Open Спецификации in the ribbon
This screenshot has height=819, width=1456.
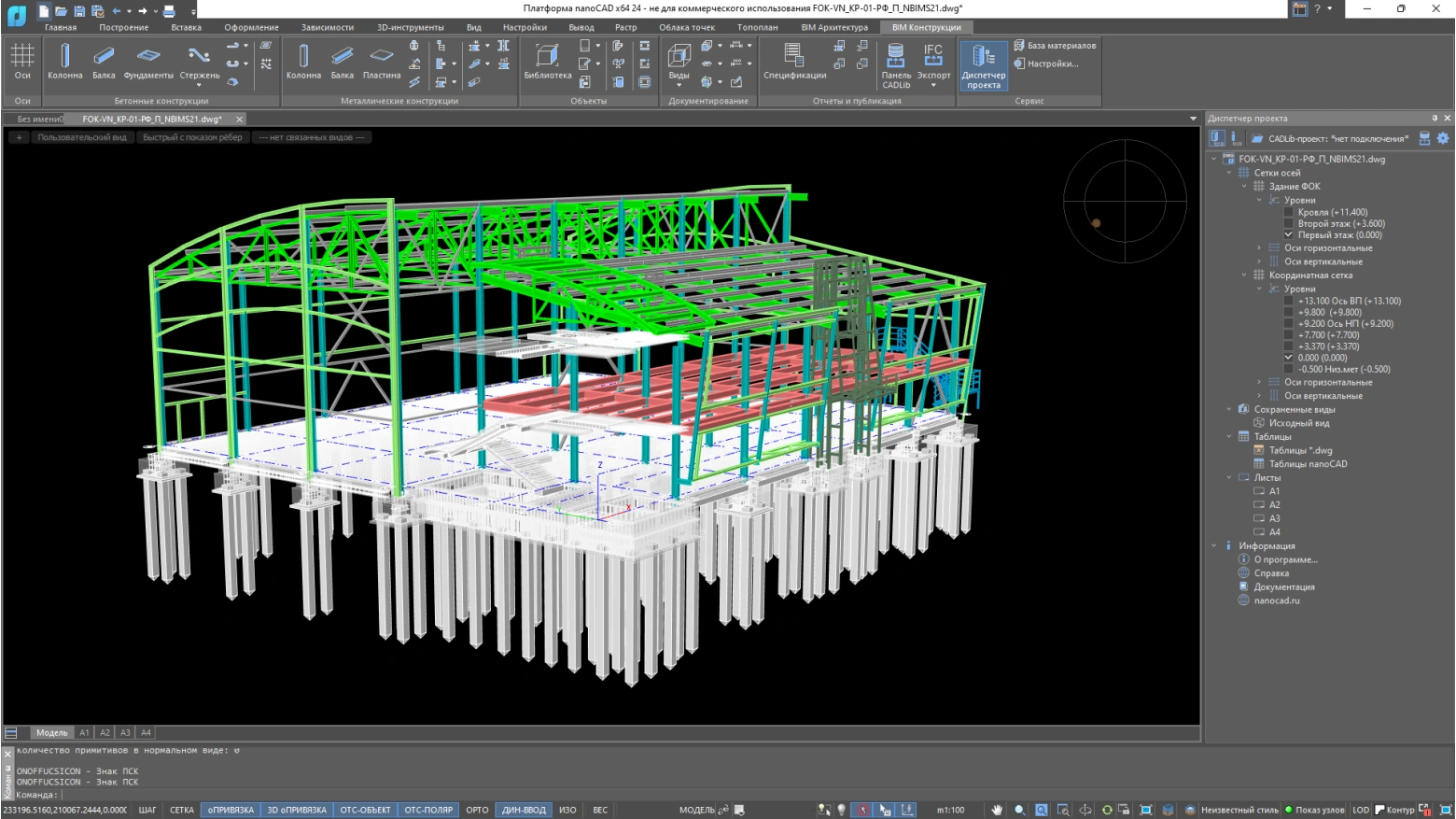pos(794,62)
